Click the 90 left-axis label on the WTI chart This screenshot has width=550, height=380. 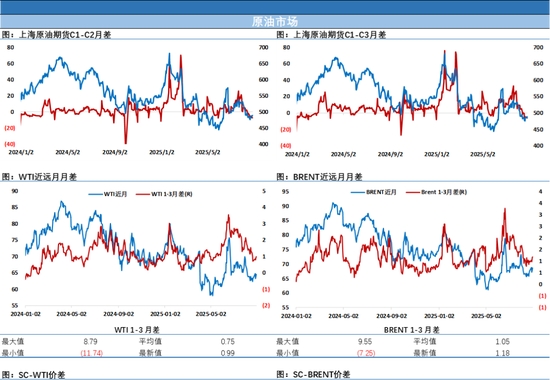15,191
